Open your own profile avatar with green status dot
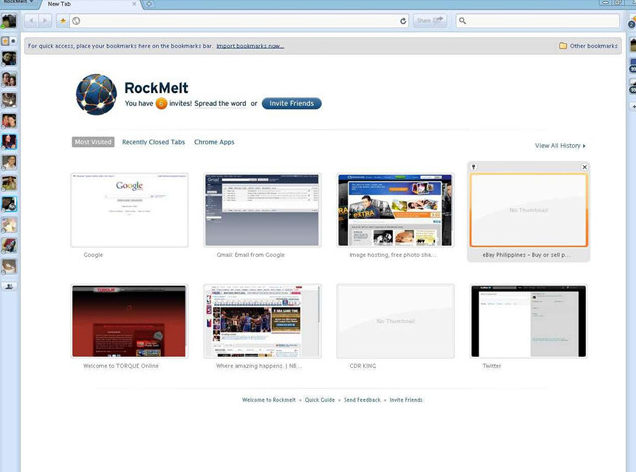 9,21
